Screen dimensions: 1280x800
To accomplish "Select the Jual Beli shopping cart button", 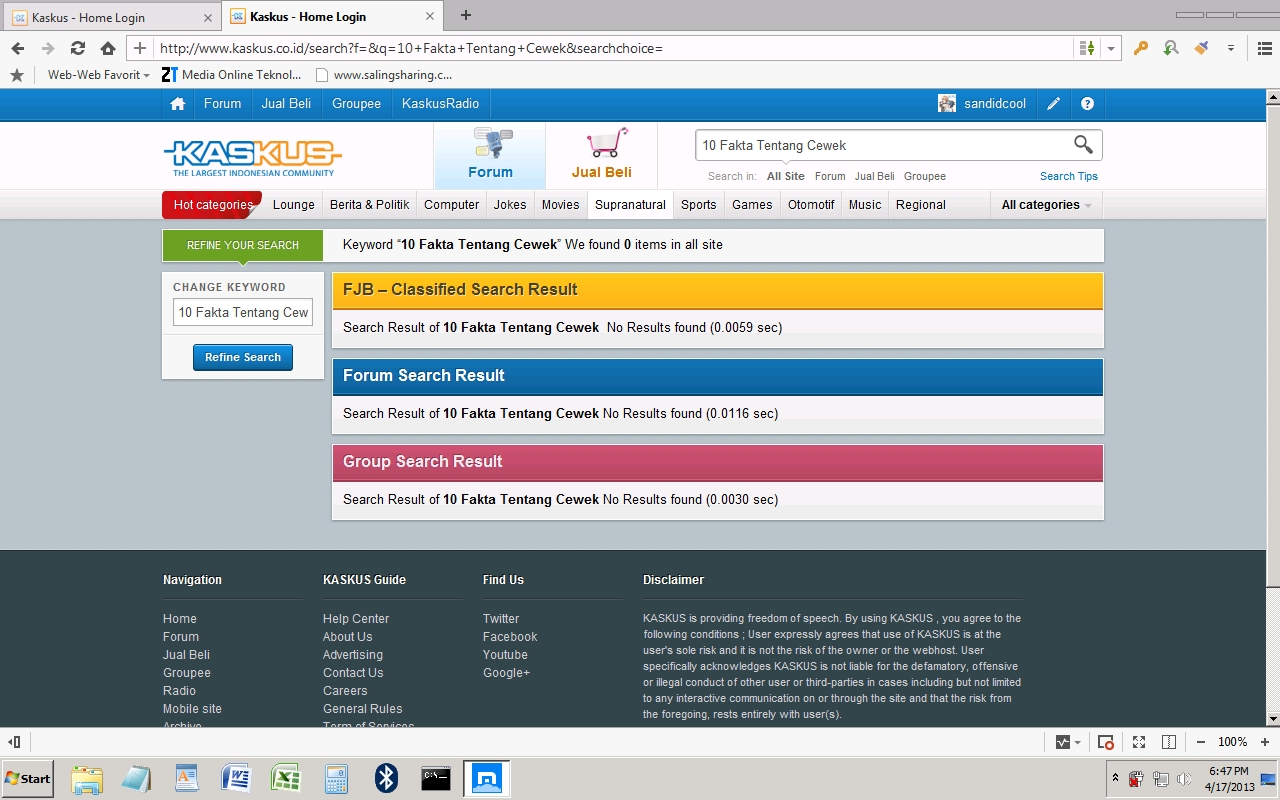I will tap(602, 155).
